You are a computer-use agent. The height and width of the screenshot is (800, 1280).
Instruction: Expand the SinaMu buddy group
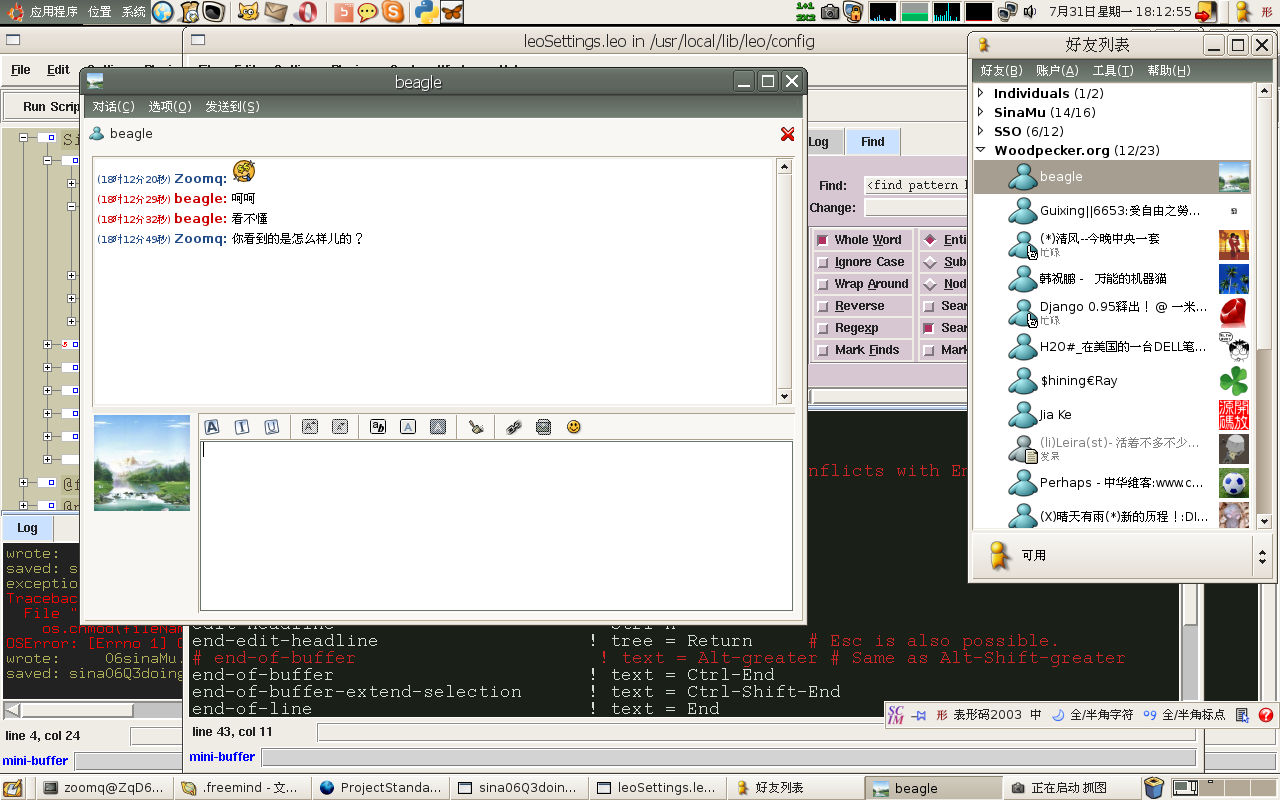[981, 113]
